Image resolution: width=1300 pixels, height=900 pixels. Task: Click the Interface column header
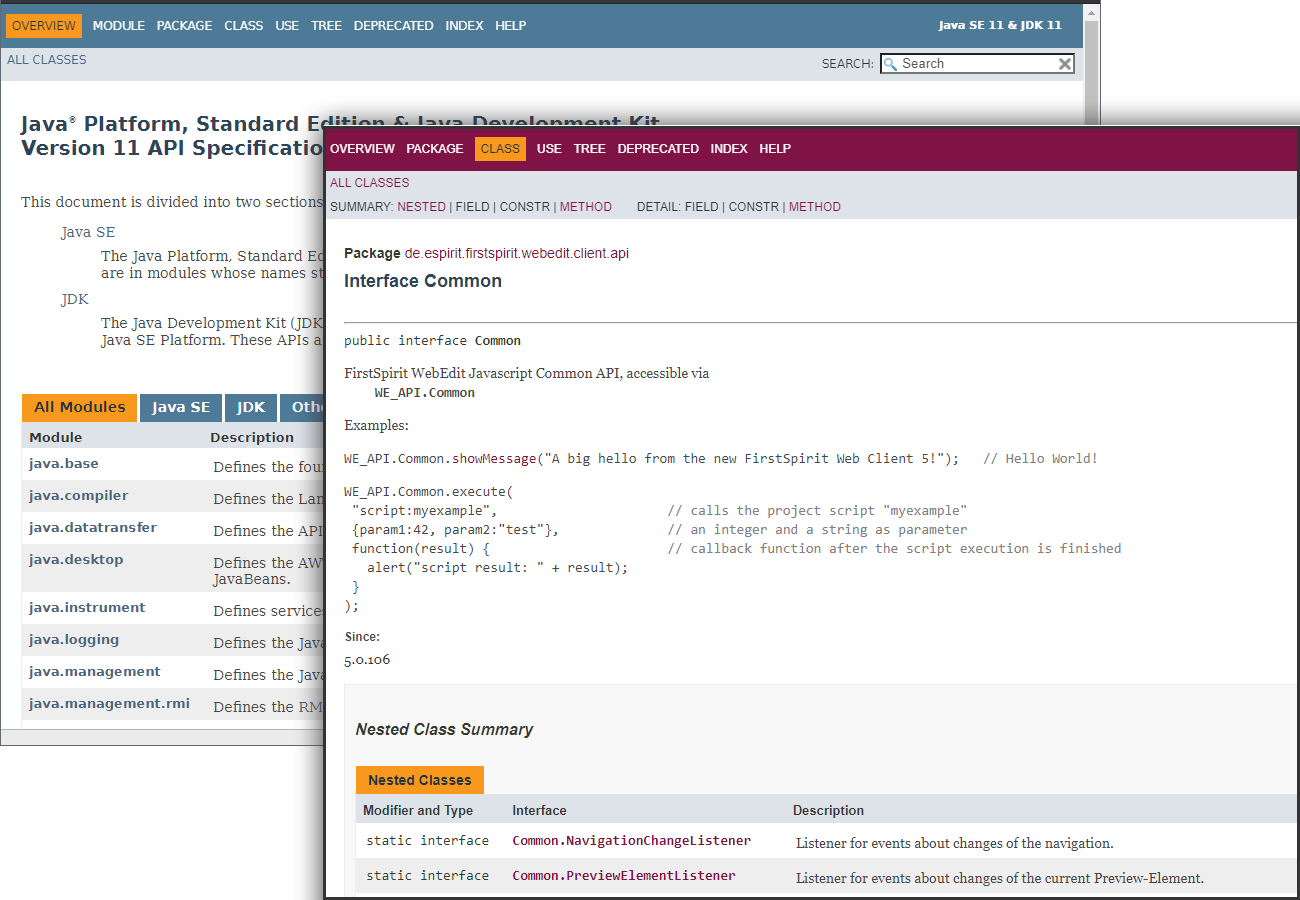point(539,811)
